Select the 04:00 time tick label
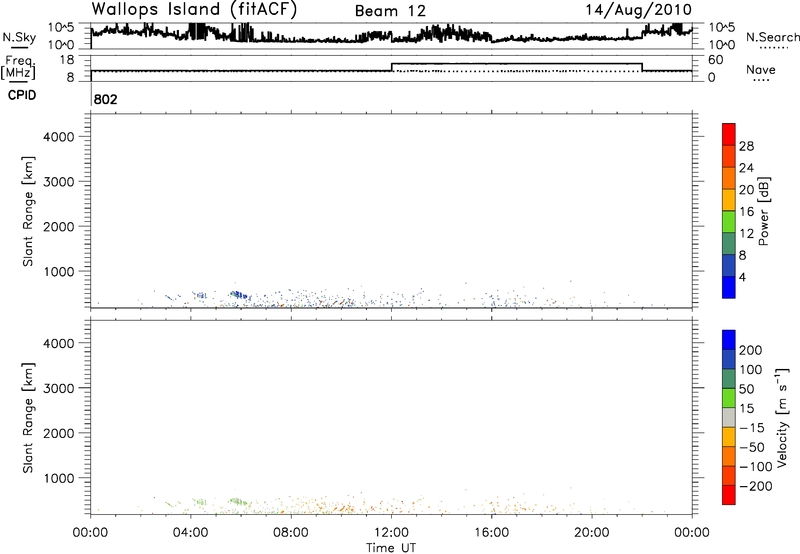 tap(190, 533)
